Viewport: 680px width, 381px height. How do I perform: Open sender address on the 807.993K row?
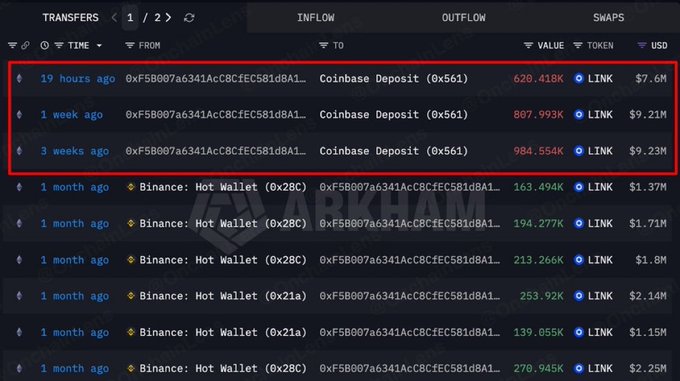pos(216,114)
